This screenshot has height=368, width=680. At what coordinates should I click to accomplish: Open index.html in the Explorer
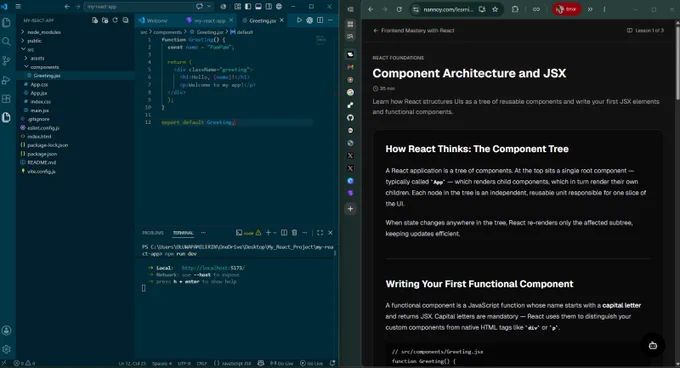point(39,137)
